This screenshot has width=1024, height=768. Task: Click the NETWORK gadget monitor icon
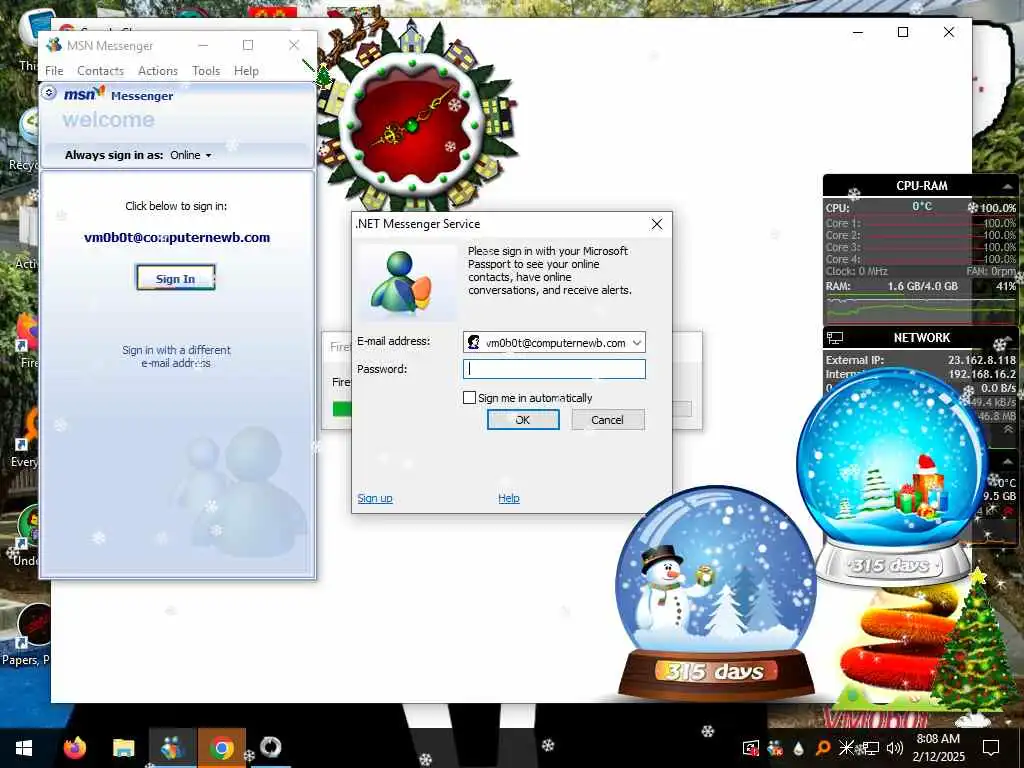pos(835,338)
